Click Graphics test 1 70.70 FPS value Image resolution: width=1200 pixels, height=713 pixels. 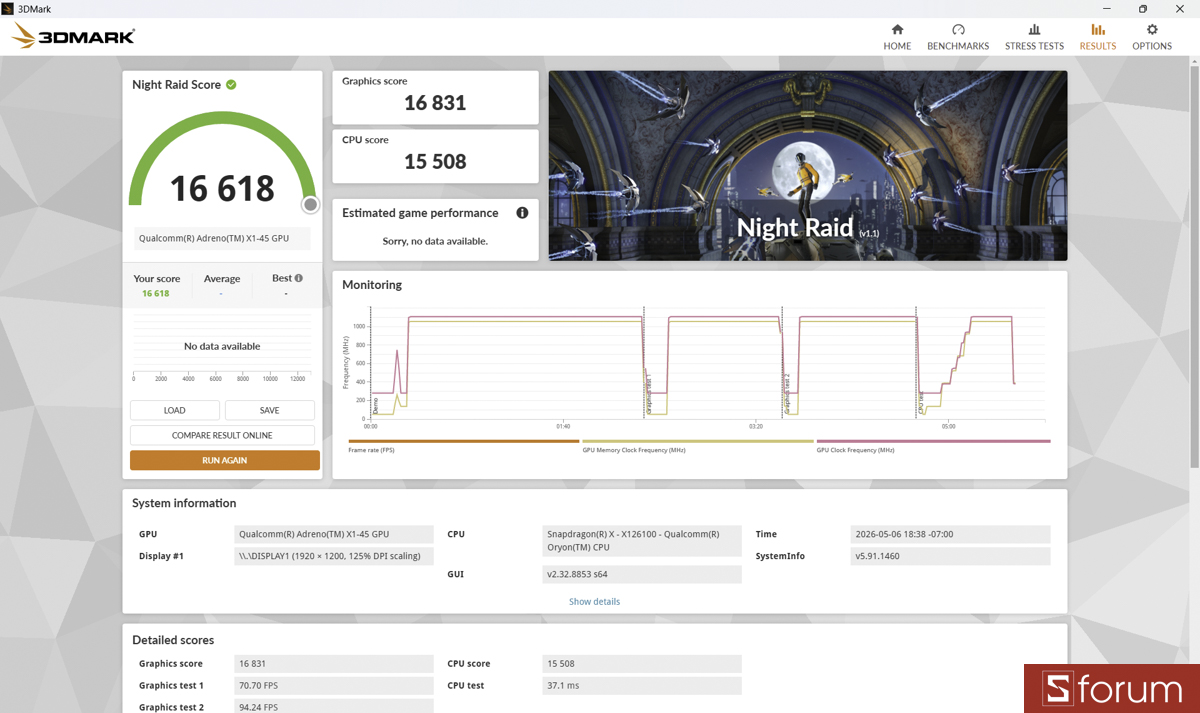334,686
